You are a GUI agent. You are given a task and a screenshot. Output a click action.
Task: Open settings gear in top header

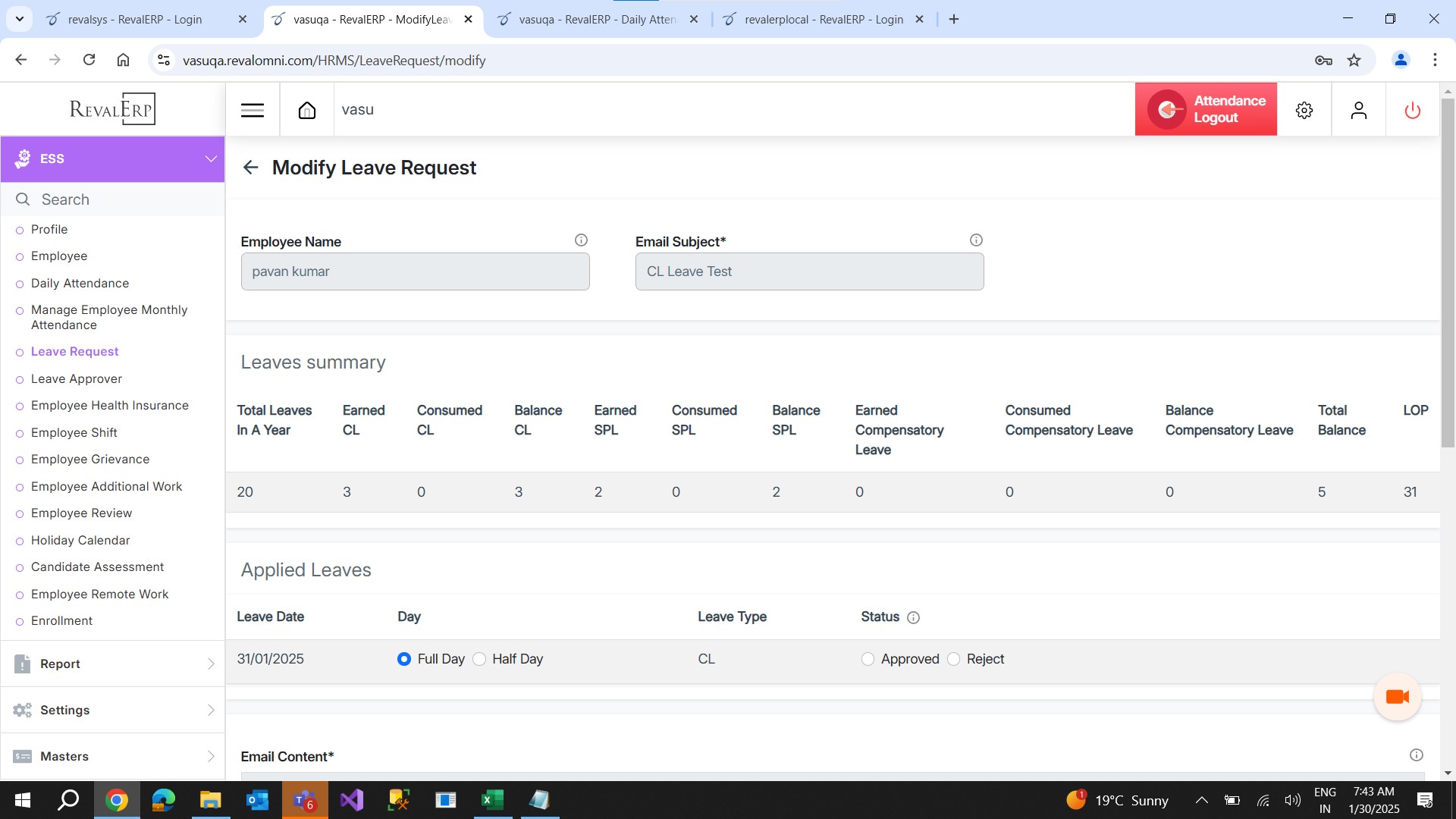click(1304, 111)
